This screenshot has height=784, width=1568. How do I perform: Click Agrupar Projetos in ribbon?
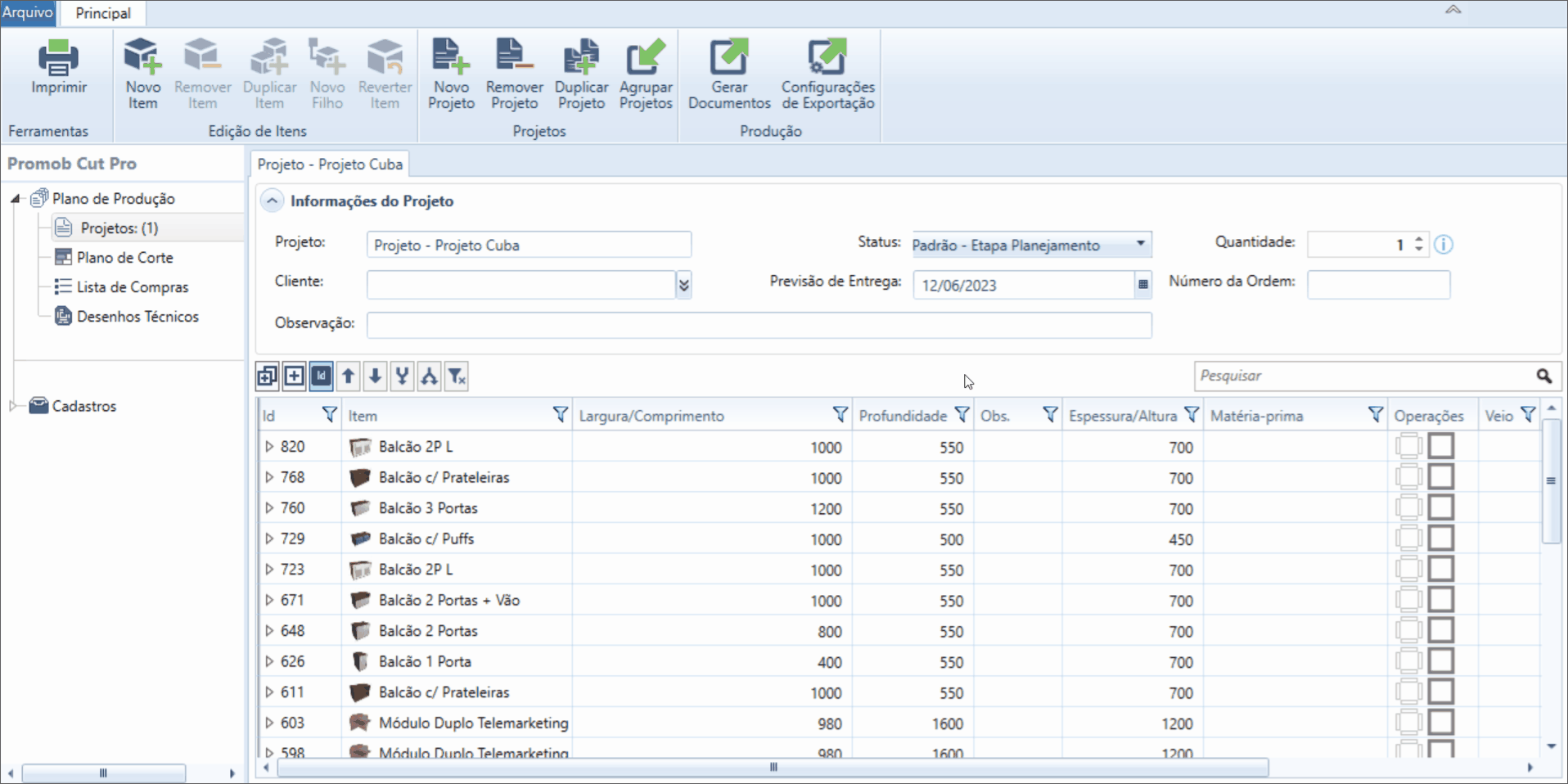[646, 74]
